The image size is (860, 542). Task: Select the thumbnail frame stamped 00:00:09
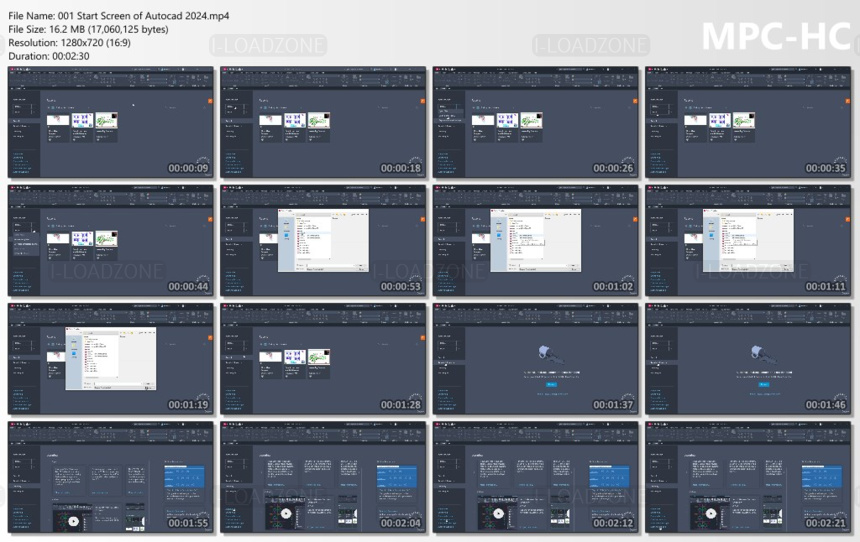click(x=111, y=122)
